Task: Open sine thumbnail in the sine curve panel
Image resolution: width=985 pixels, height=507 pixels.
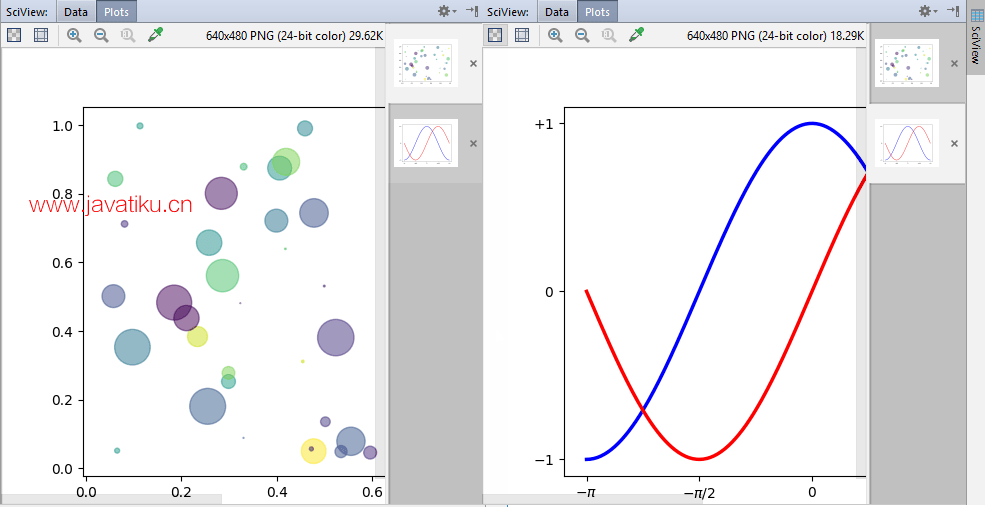Action: tap(907, 143)
